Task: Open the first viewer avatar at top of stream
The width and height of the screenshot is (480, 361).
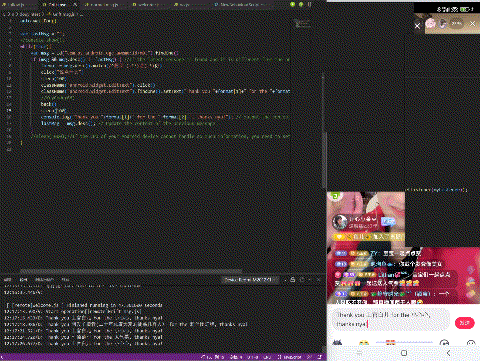Action: (431, 23)
